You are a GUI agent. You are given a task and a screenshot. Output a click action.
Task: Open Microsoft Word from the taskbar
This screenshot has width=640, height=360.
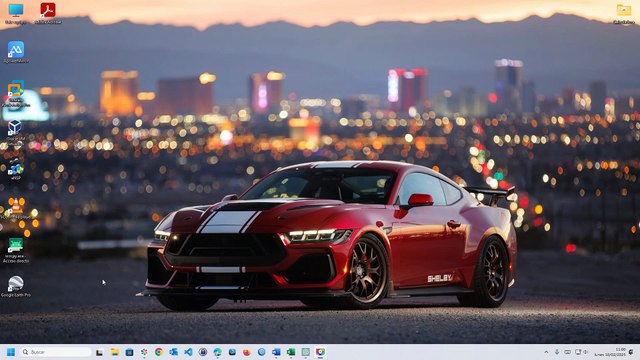tap(276, 352)
